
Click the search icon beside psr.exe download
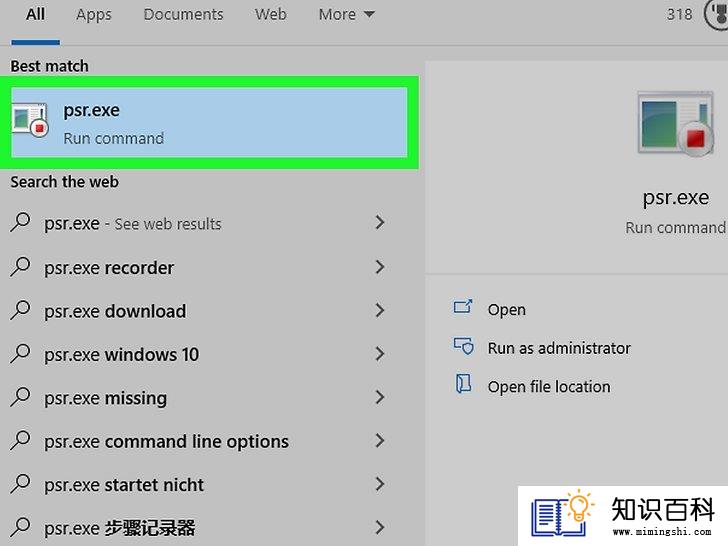(x=20, y=310)
